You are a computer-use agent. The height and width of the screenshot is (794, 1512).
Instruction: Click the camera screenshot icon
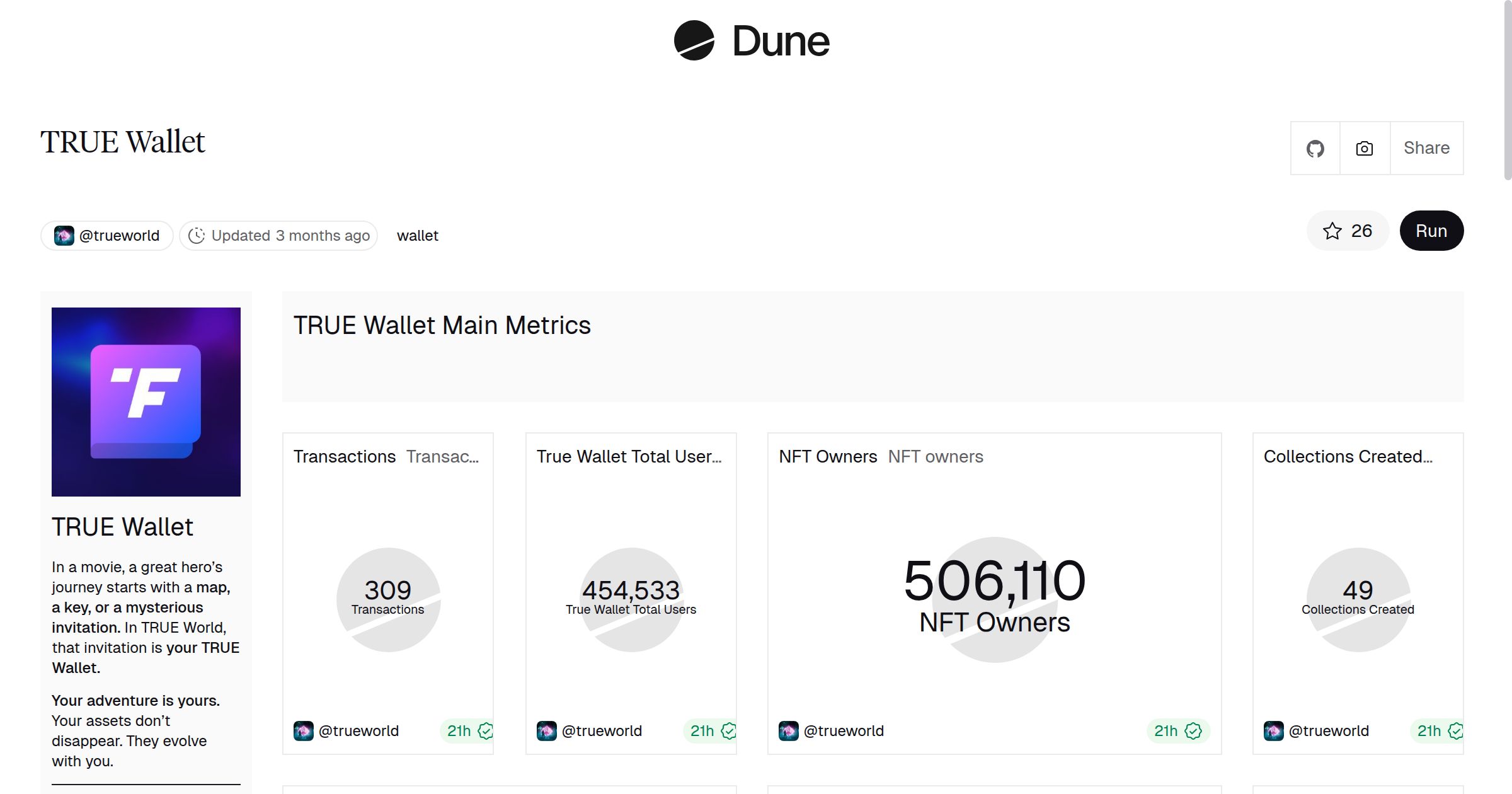click(1364, 149)
